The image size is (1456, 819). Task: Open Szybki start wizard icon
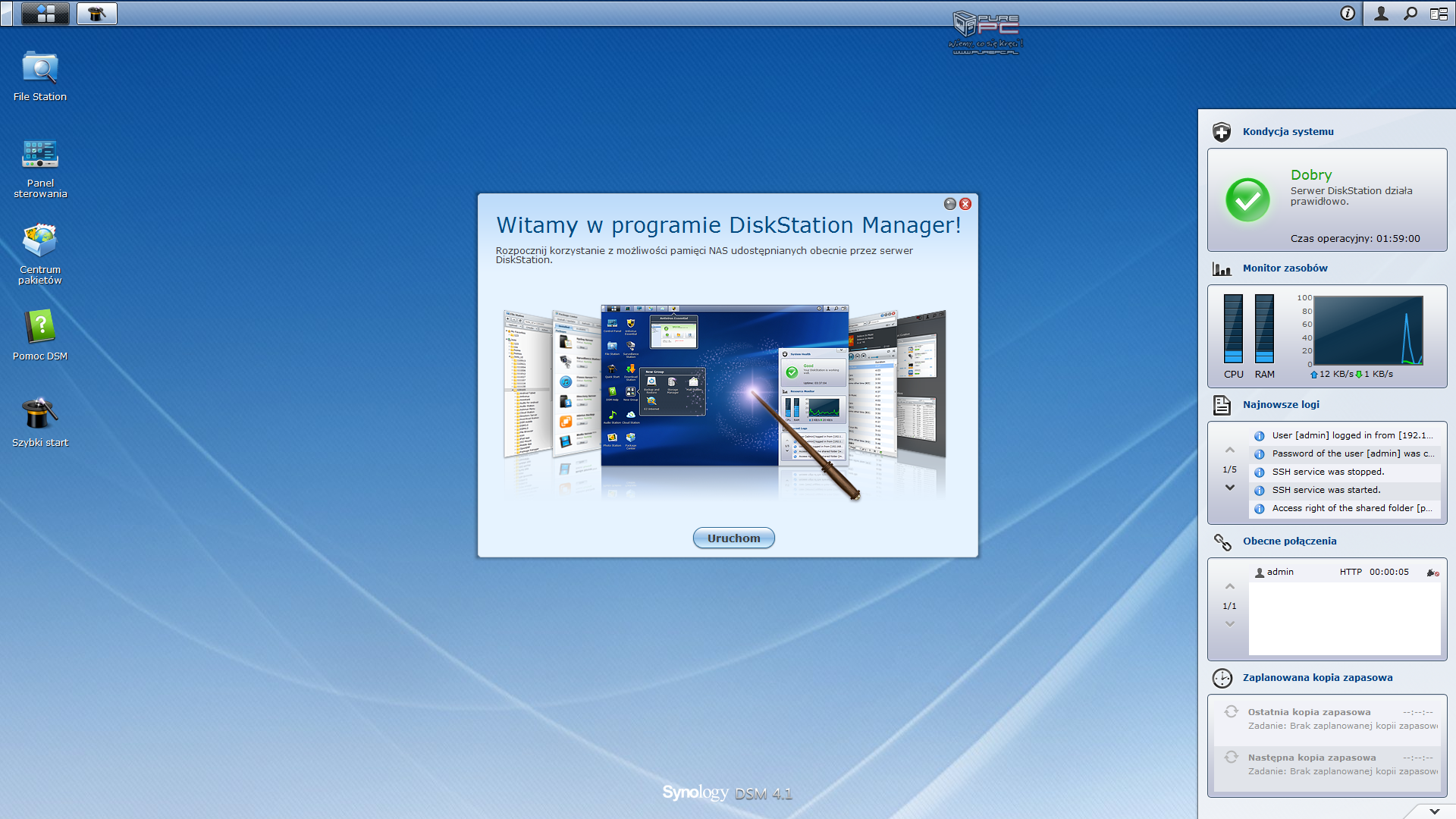tap(40, 422)
